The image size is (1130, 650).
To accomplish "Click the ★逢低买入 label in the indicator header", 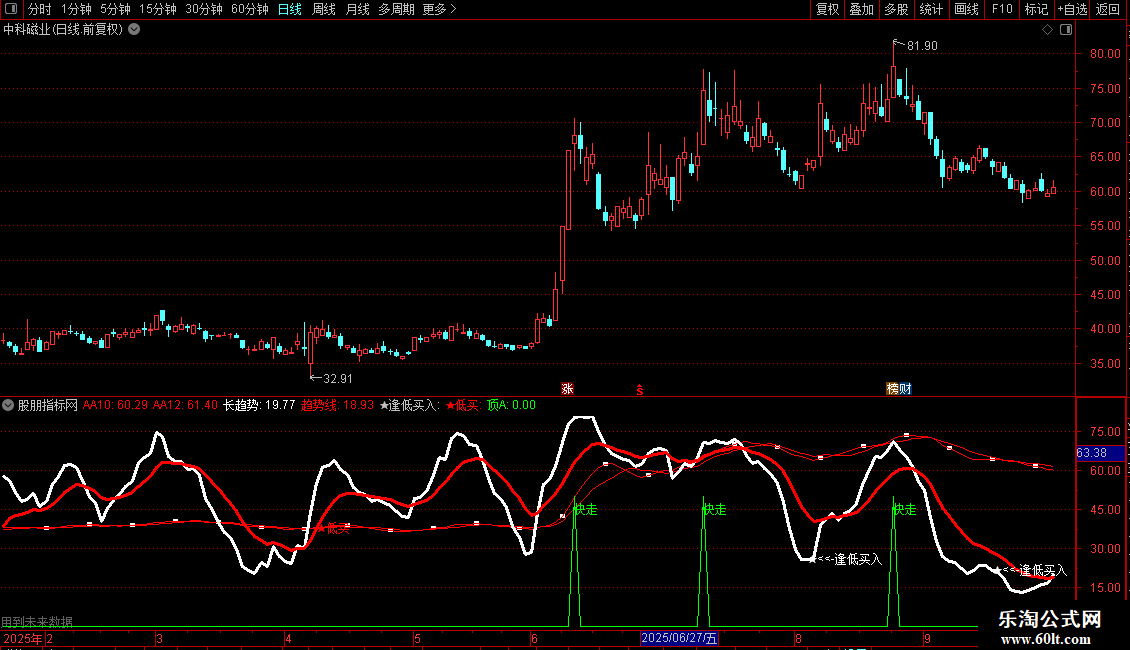I will click(409, 405).
